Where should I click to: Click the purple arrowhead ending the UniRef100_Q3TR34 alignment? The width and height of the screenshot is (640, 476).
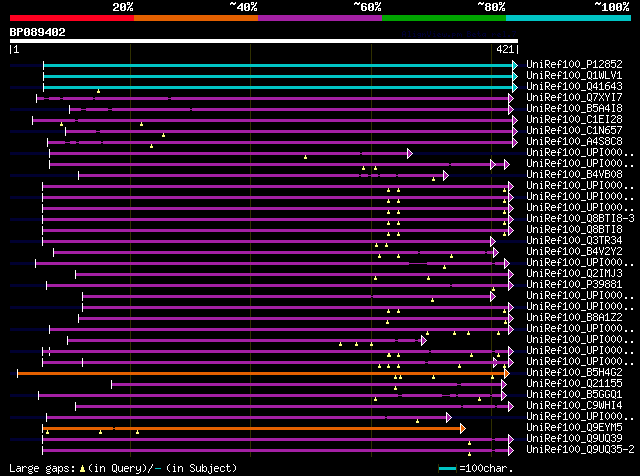(x=493, y=242)
